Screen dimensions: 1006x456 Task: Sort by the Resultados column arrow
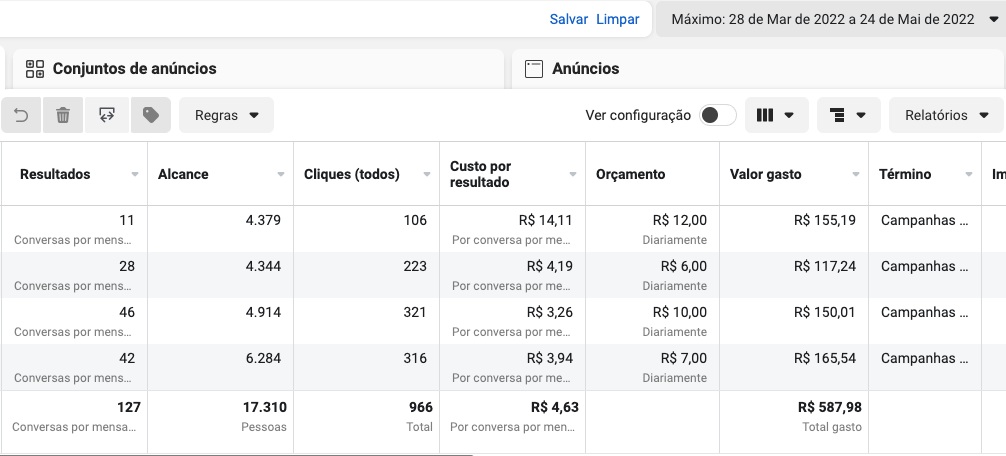click(x=135, y=174)
